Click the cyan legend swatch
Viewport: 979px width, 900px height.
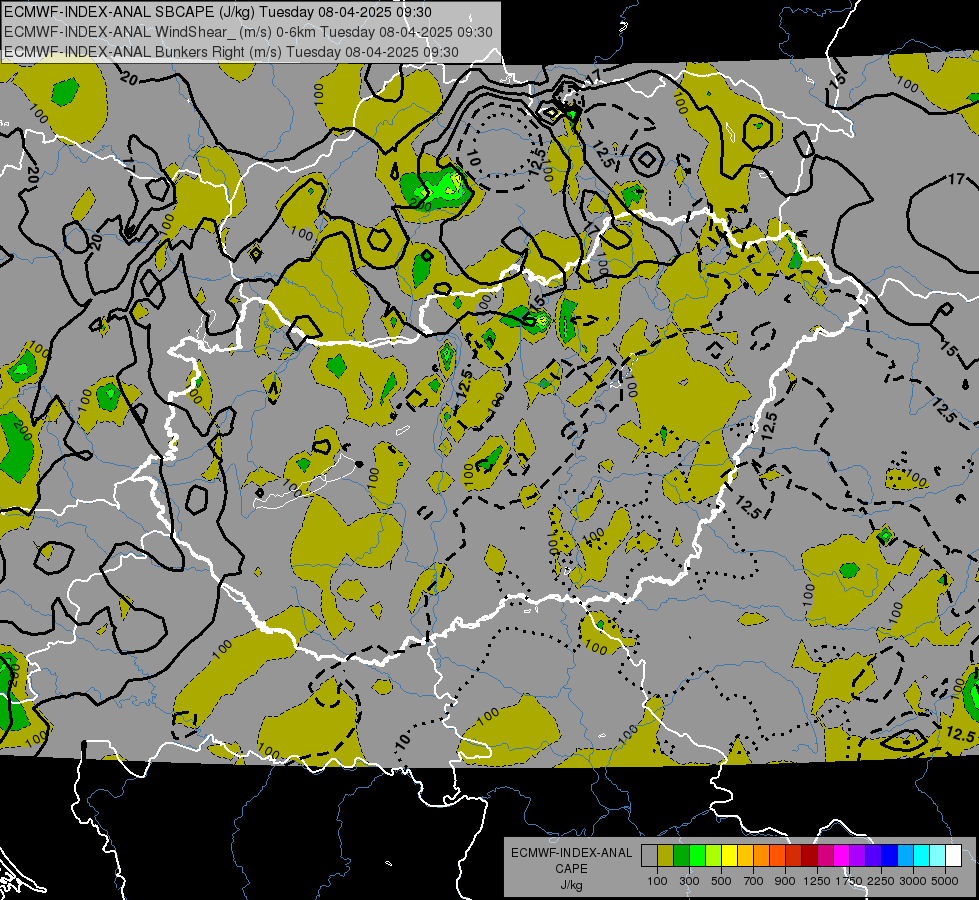(x=922, y=856)
